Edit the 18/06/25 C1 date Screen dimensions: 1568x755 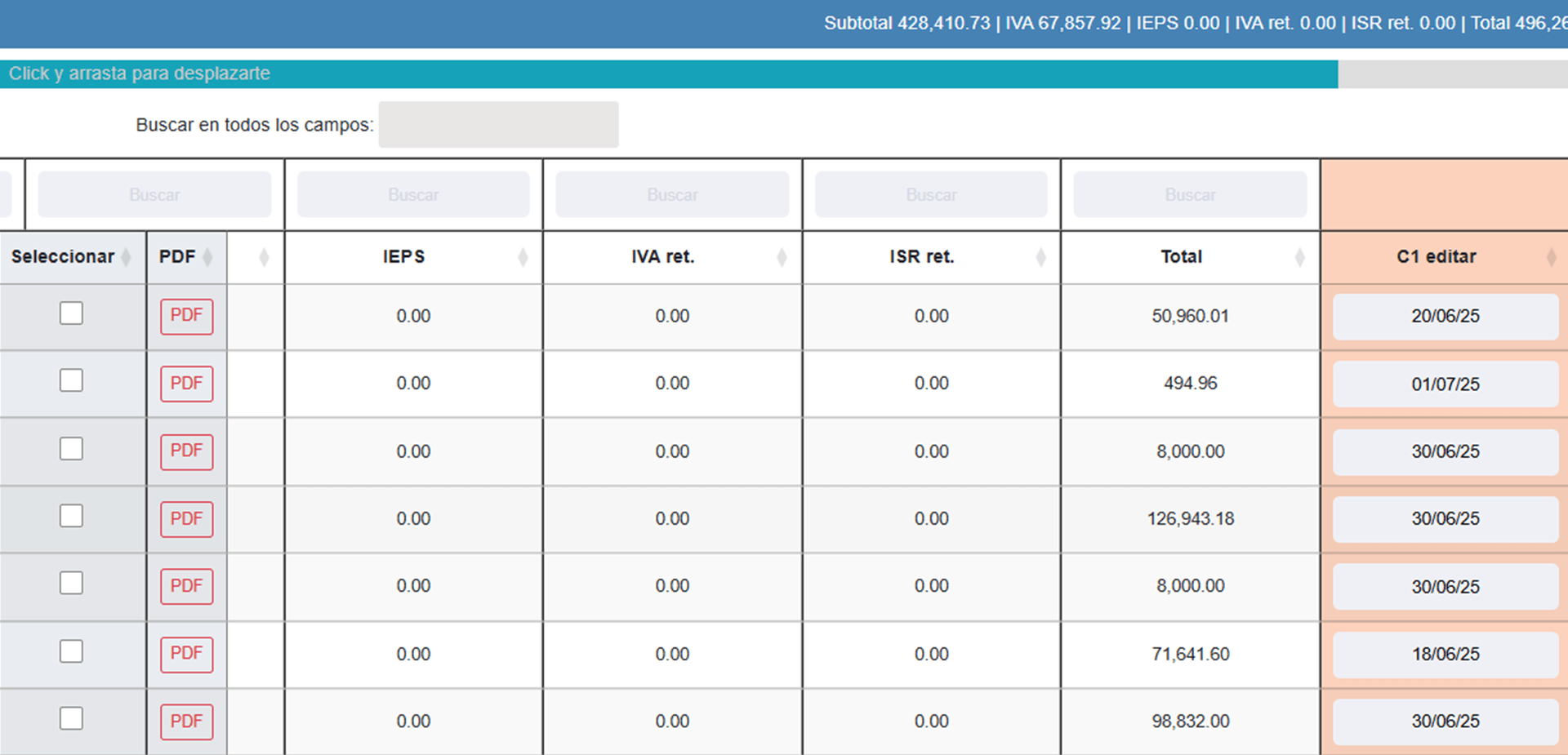tap(1445, 655)
